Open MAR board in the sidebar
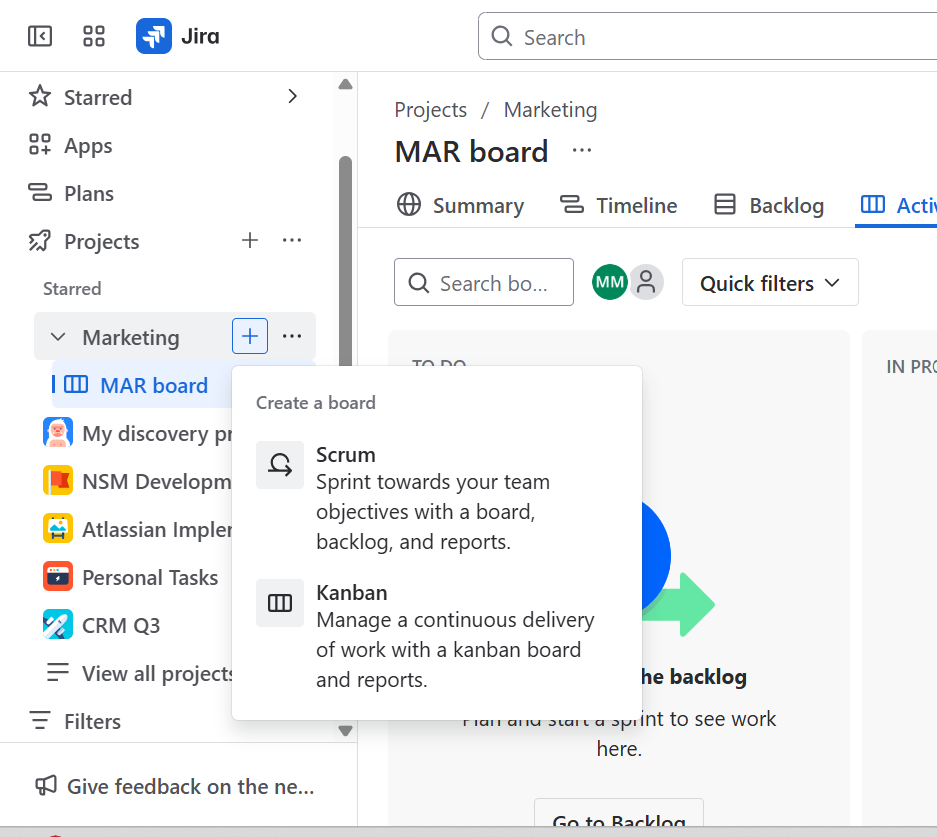 point(142,385)
